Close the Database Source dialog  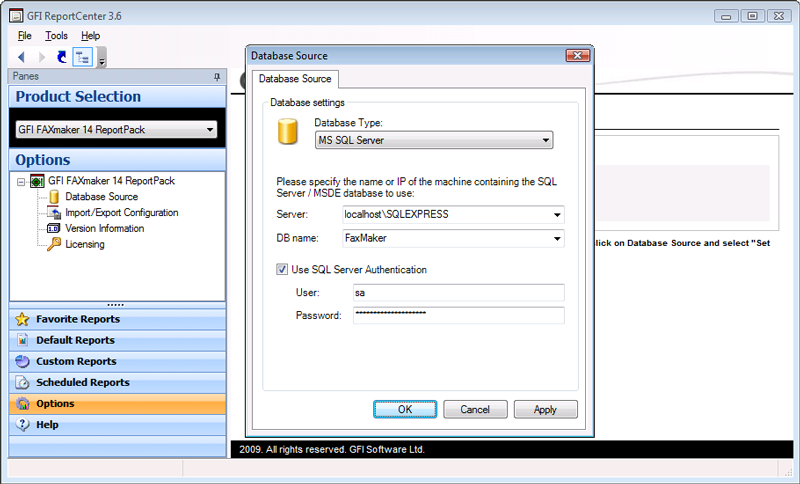pos(578,56)
